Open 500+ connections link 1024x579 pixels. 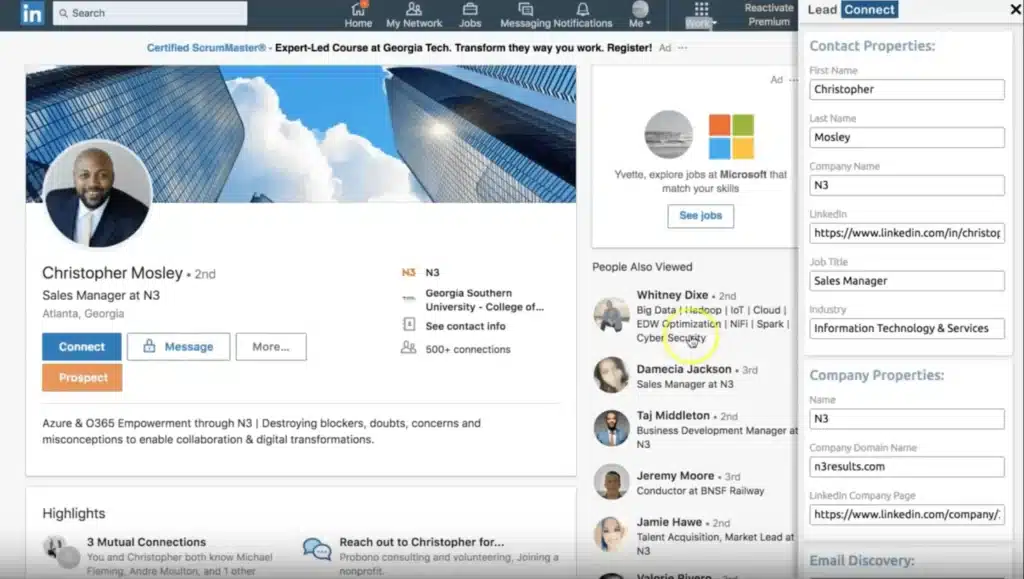click(x=468, y=349)
